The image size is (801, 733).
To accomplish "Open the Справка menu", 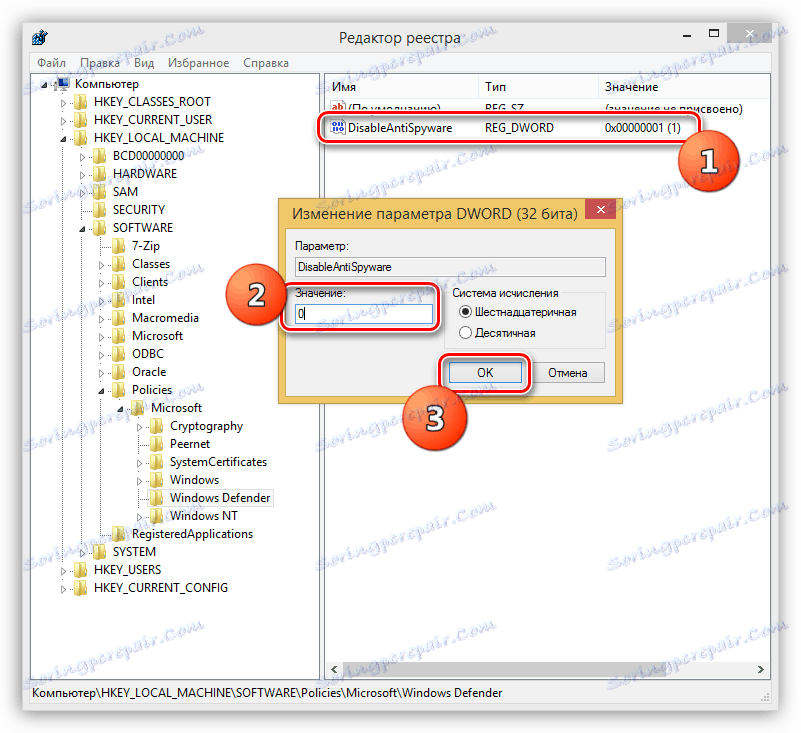I will (266, 63).
